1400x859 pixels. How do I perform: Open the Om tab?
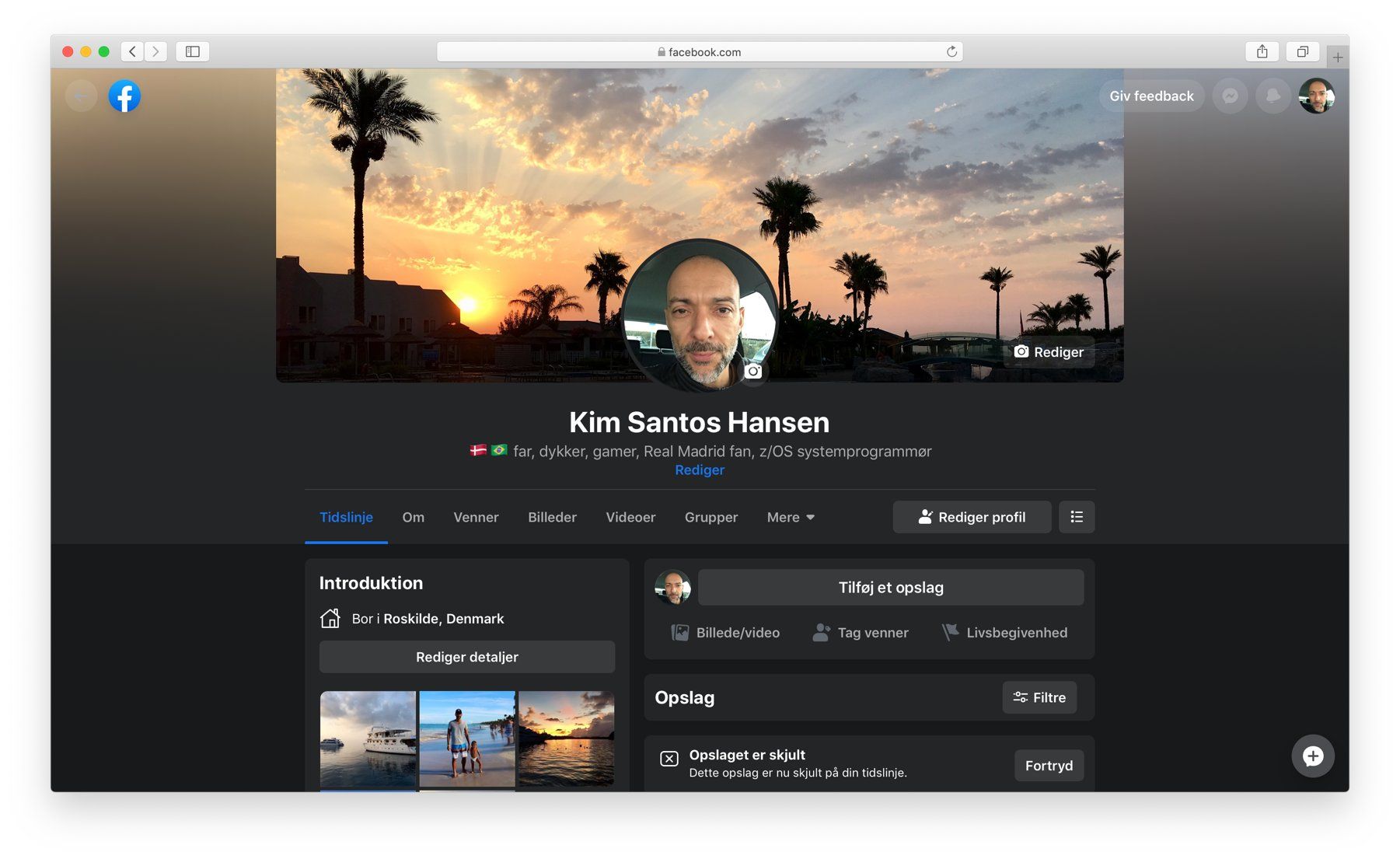coord(413,517)
